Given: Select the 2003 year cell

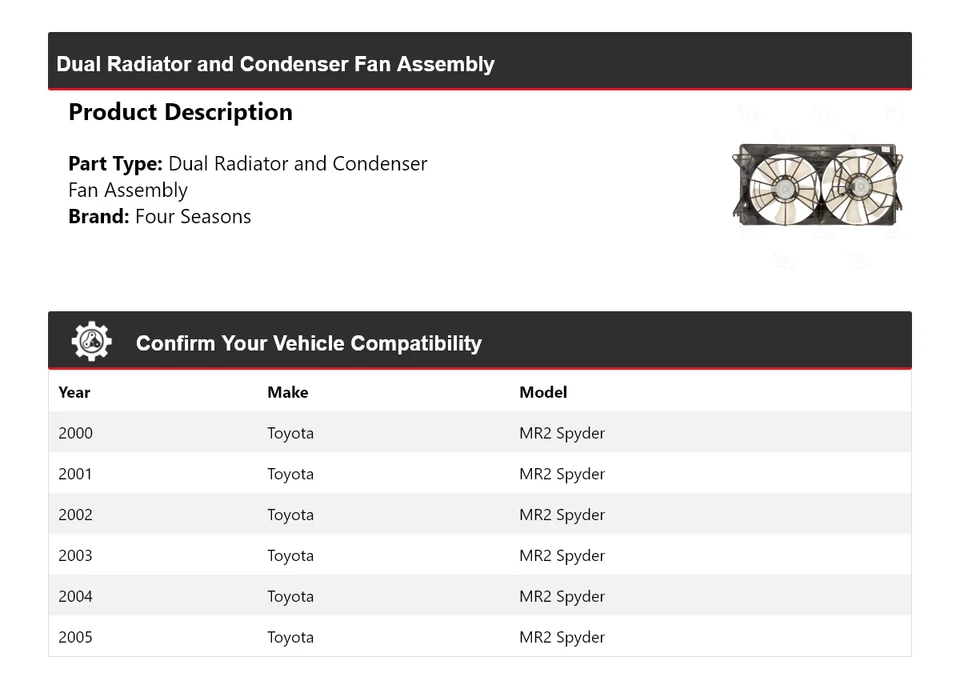Looking at the screenshot, I should click(x=75, y=556).
